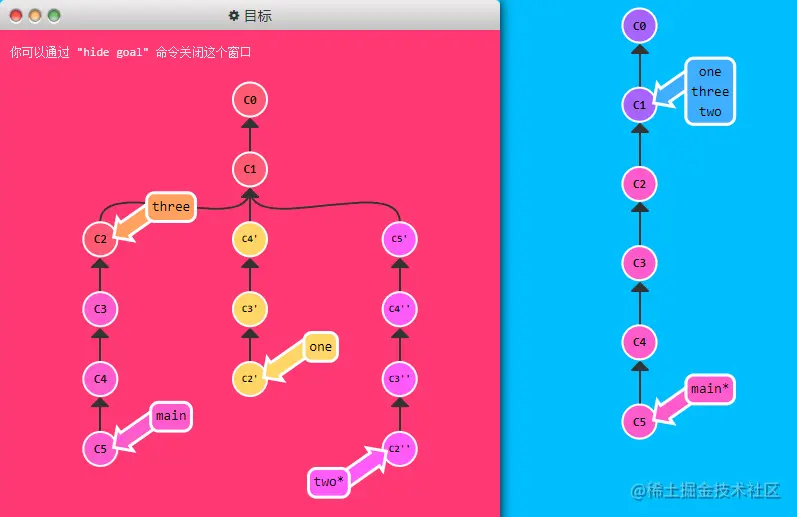Click the 'main' branch label in goal
The width and height of the screenshot is (797, 517).
pyautogui.click(x=171, y=416)
